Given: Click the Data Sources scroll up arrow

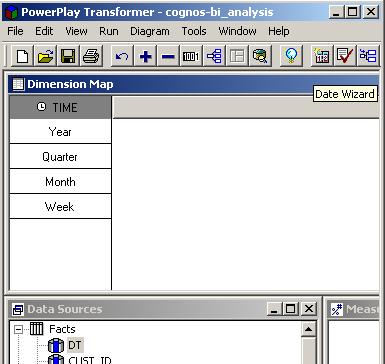Looking at the screenshot, I should click(x=308, y=329).
